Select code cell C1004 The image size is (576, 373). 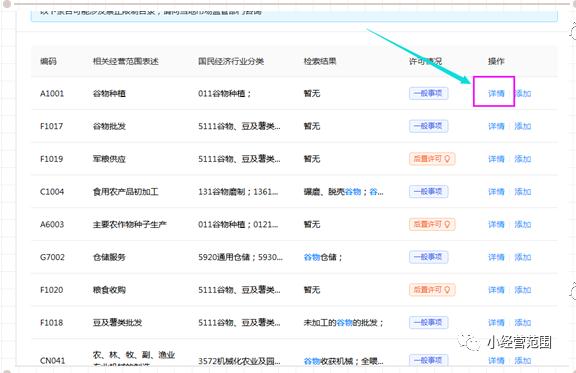click(x=52, y=191)
